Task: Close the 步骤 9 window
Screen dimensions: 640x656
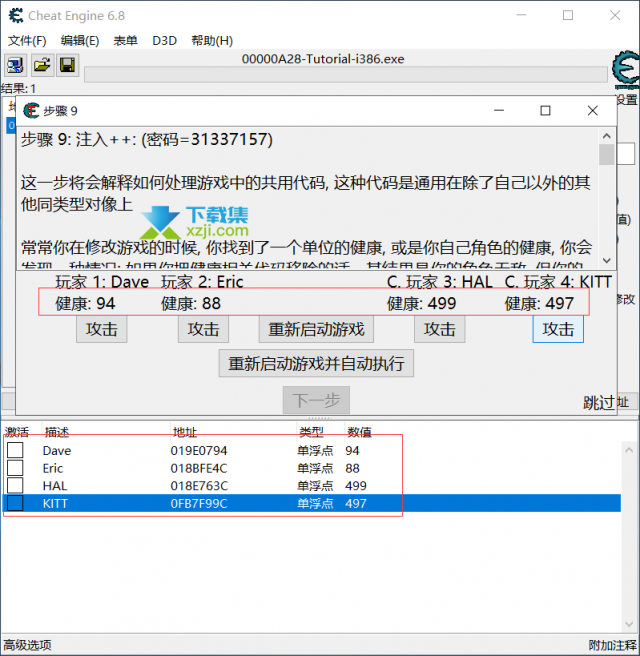Action: tap(593, 110)
